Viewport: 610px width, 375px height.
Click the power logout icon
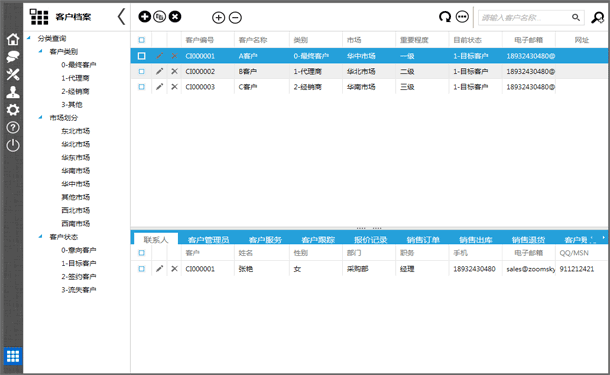[x=13, y=145]
